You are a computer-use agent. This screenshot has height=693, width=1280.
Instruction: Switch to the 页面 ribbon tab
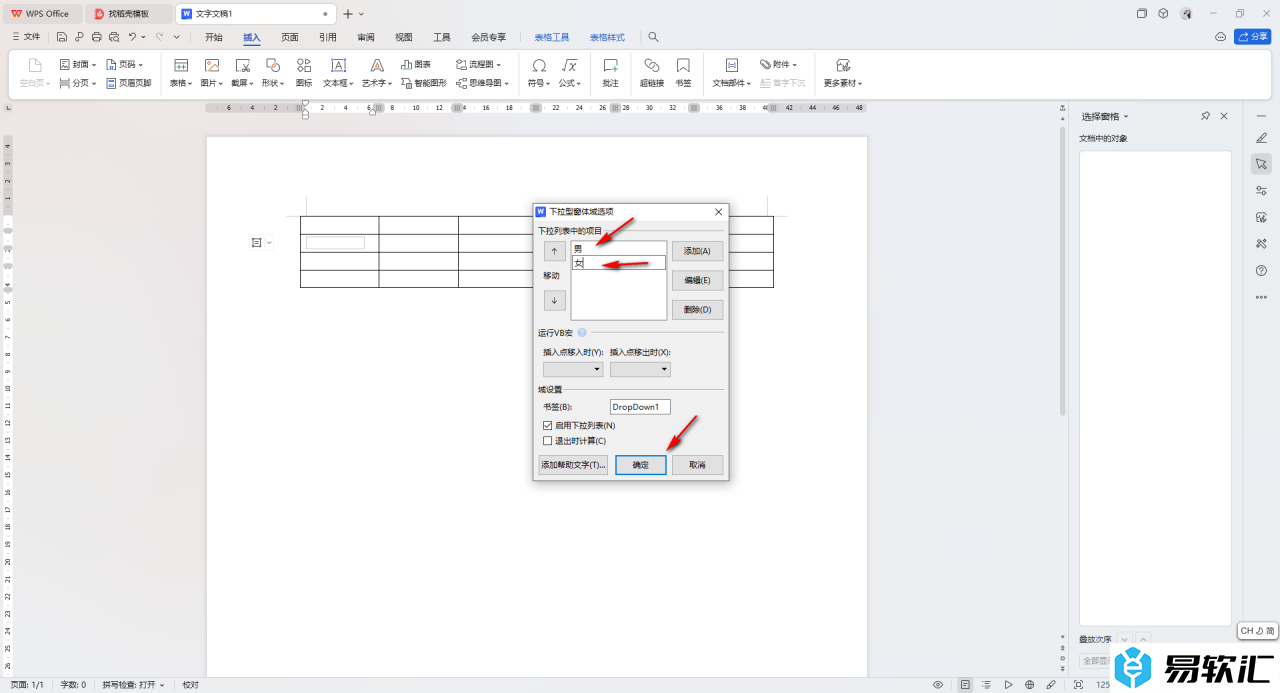(x=290, y=37)
